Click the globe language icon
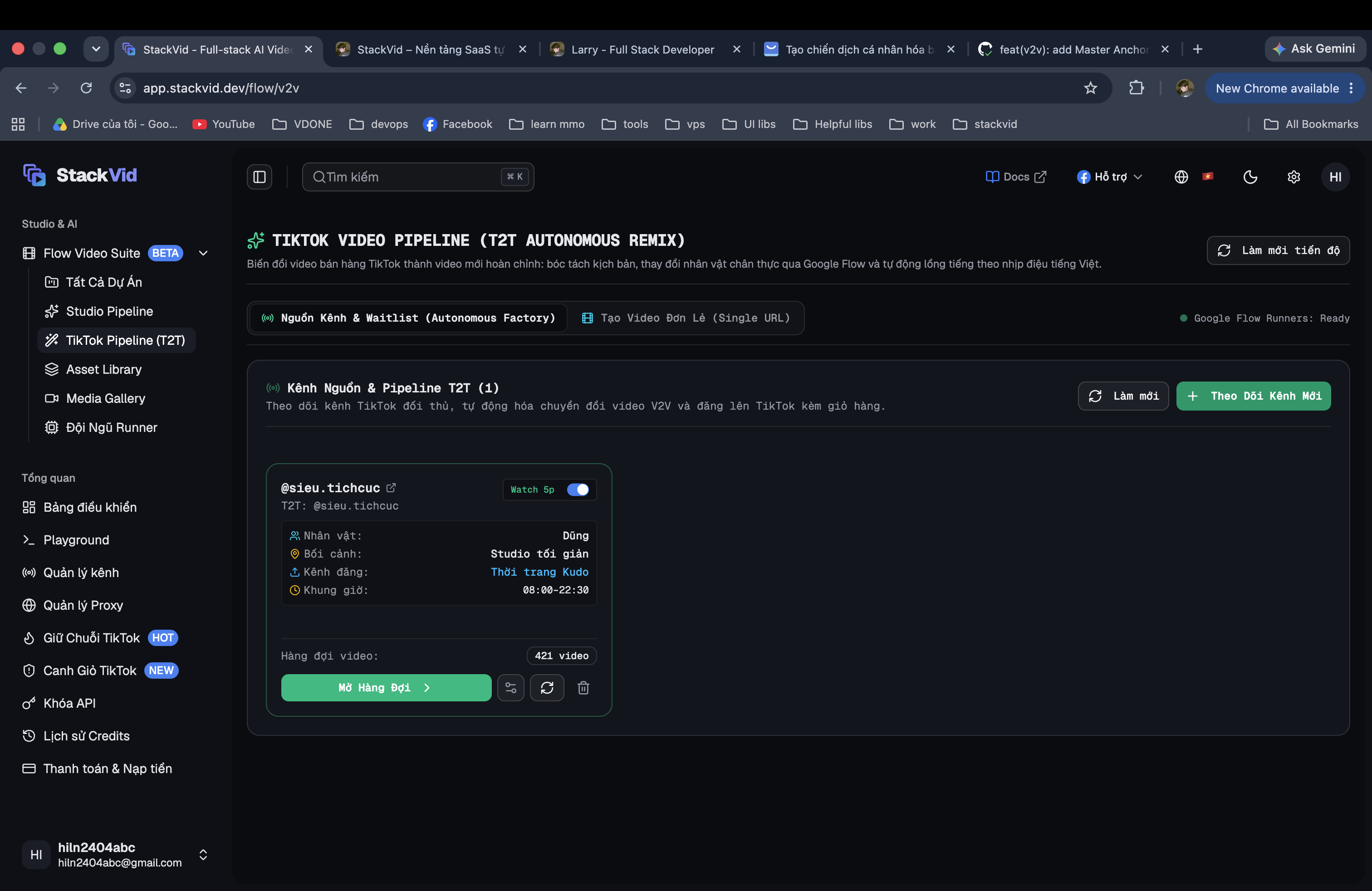The image size is (1372, 891). tap(1181, 177)
